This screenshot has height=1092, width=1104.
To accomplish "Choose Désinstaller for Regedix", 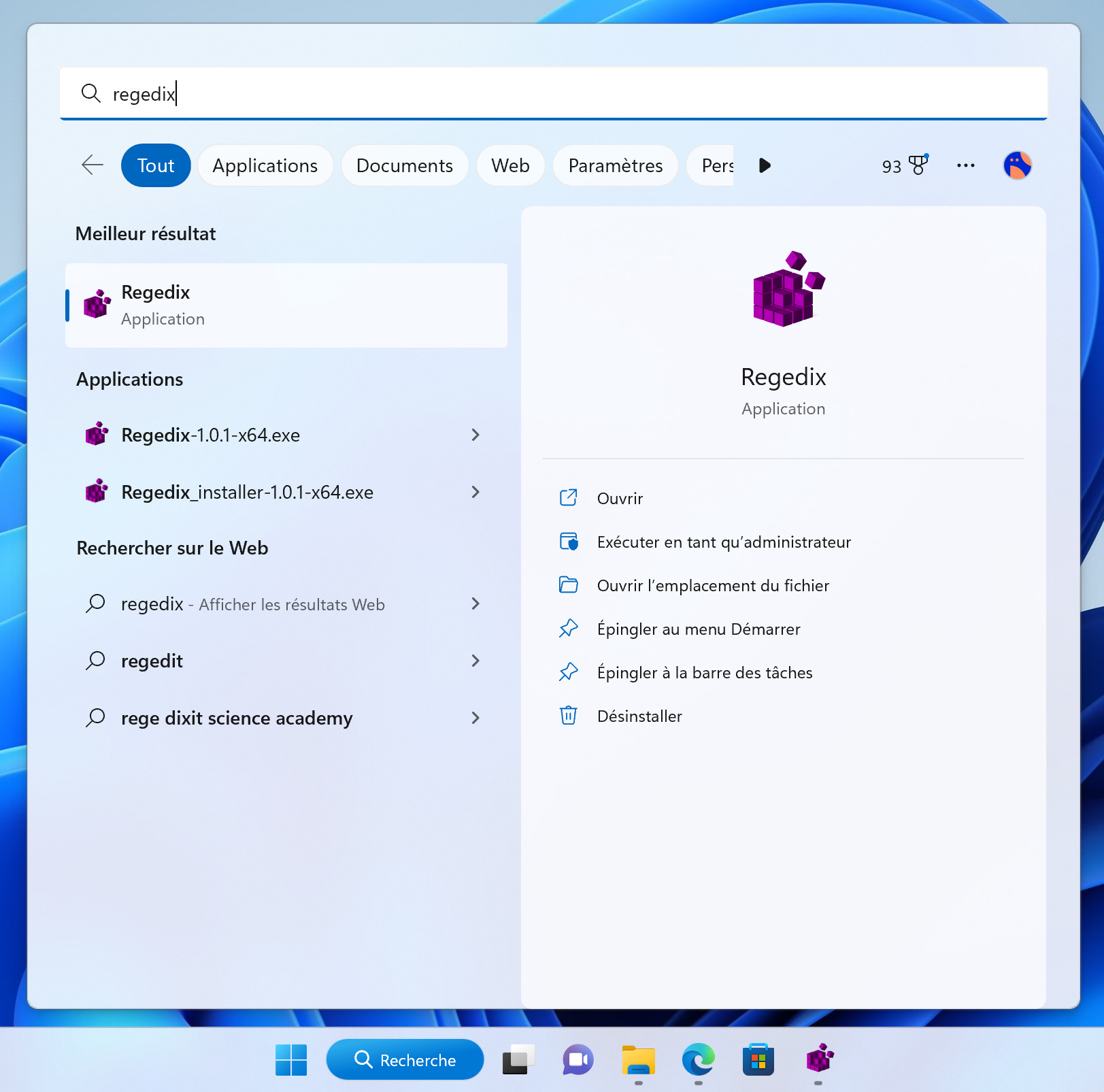I will [x=639, y=716].
